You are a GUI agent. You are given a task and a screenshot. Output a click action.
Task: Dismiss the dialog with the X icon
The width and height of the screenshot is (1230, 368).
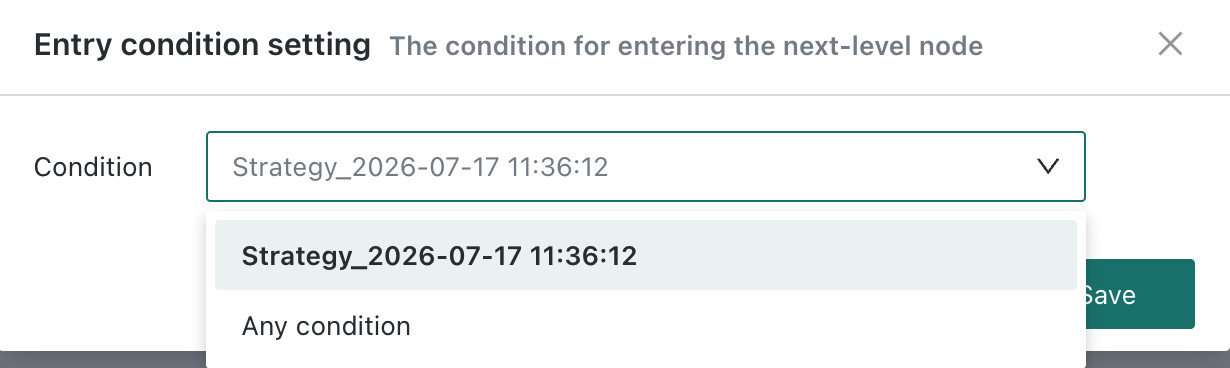tap(1170, 44)
